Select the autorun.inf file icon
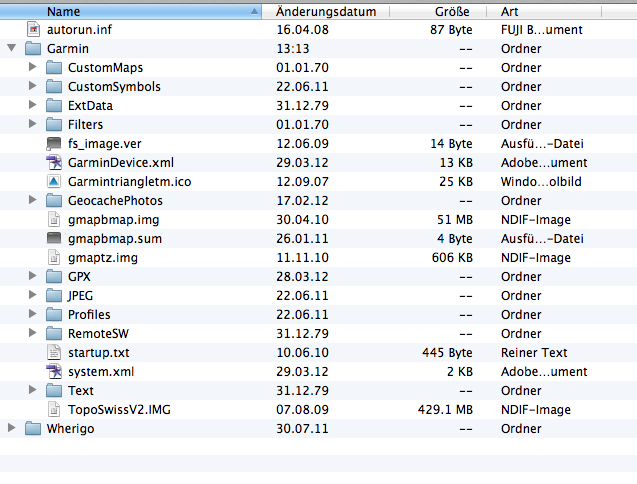The height and width of the screenshot is (484, 637). point(34,29)
